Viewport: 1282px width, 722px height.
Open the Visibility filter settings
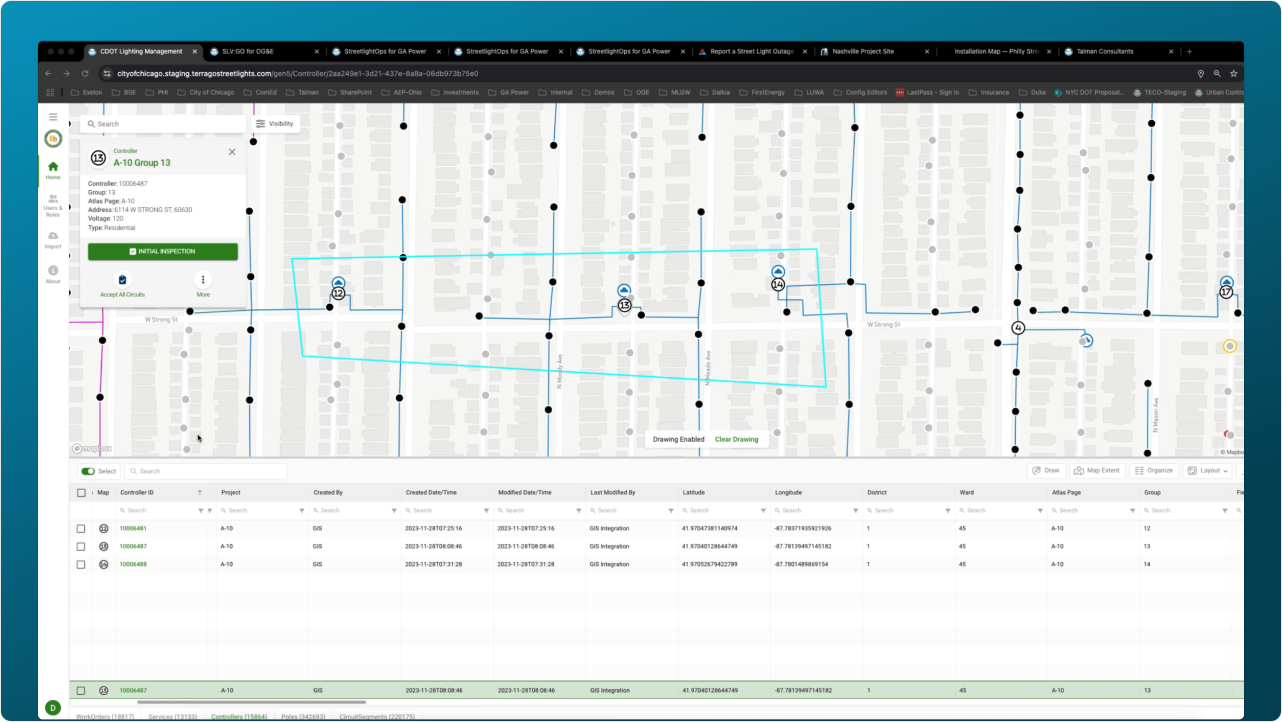pos(274,124)
